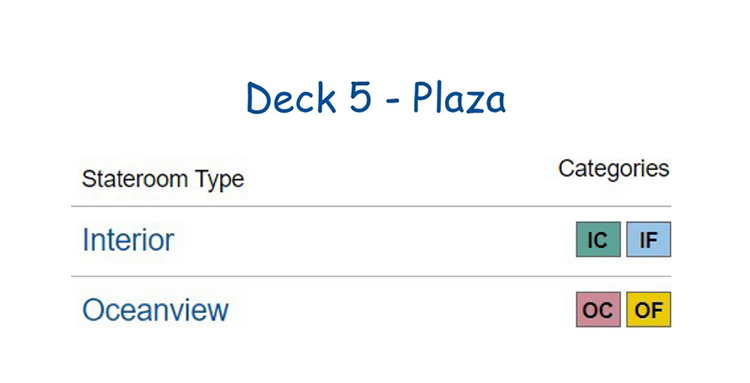Viewport: 750px width, 383px height.
Task: Select the second Oceanview category code OF
Action: (x=649, y=310)
